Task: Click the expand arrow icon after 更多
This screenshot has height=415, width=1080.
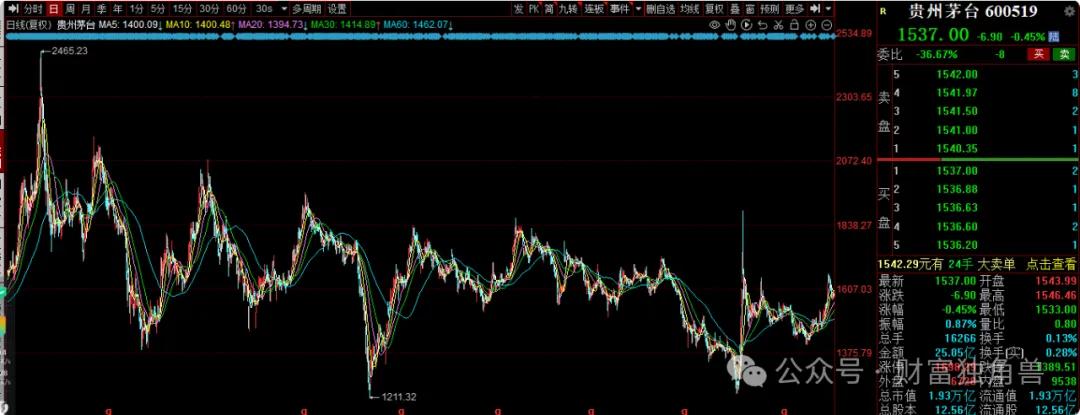Action: coord(815,9)
